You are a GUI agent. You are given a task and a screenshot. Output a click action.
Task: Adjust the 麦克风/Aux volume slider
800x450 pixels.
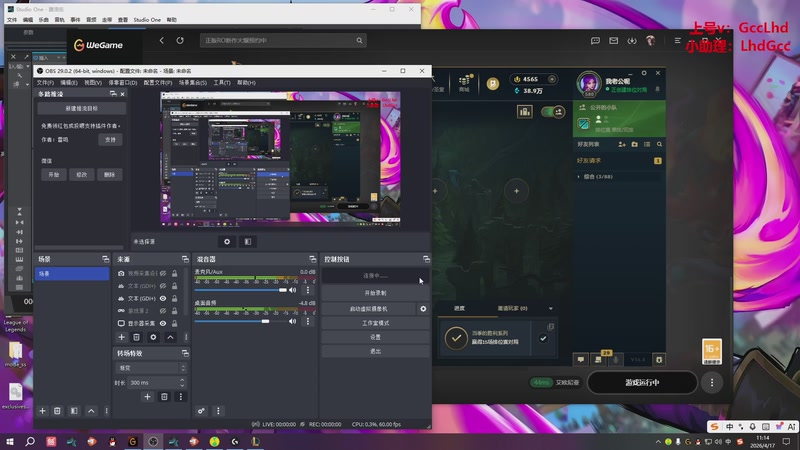point(241,290)
